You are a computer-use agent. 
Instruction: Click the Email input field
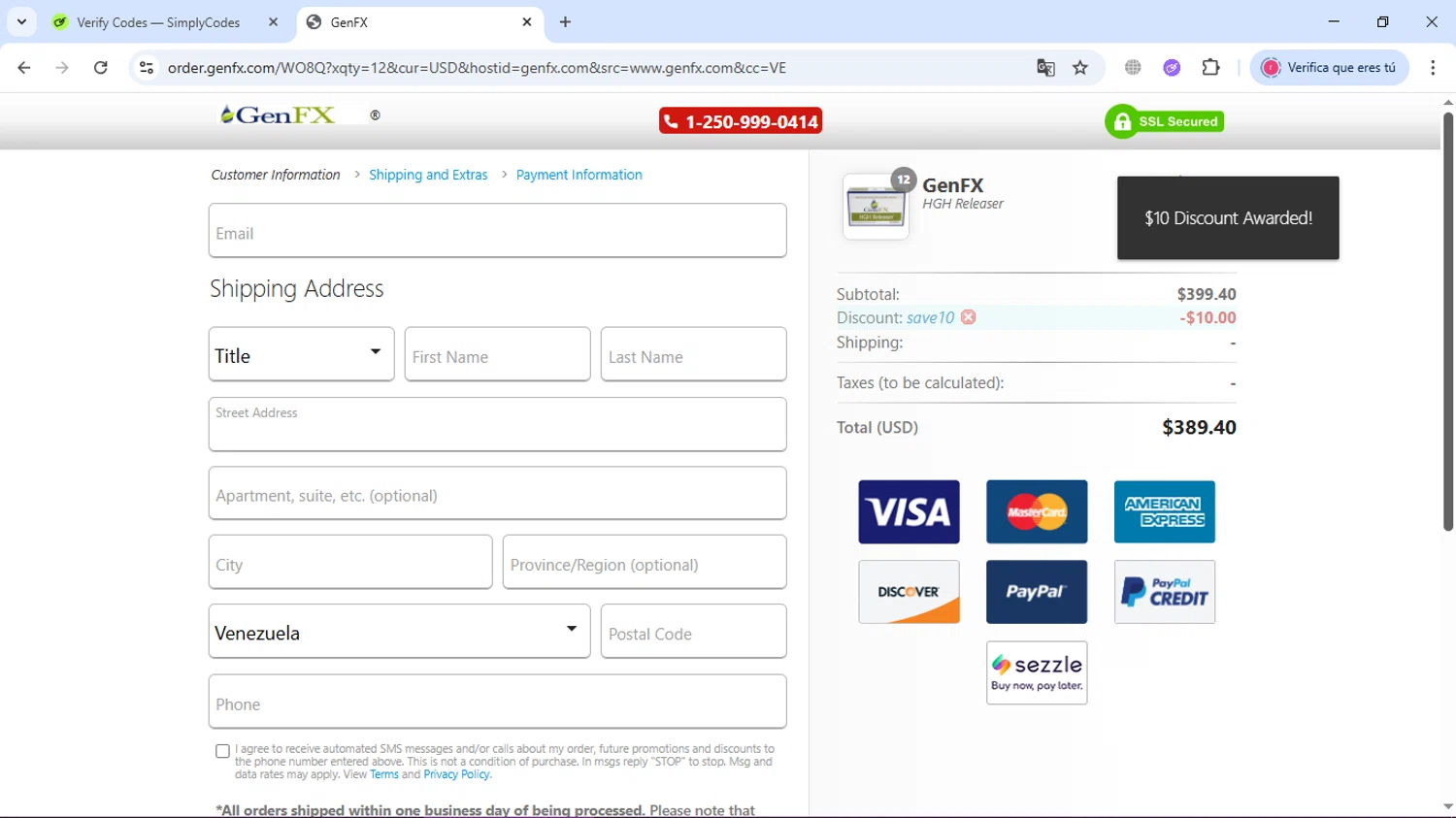pyautogui.click(x=497, y=231)
